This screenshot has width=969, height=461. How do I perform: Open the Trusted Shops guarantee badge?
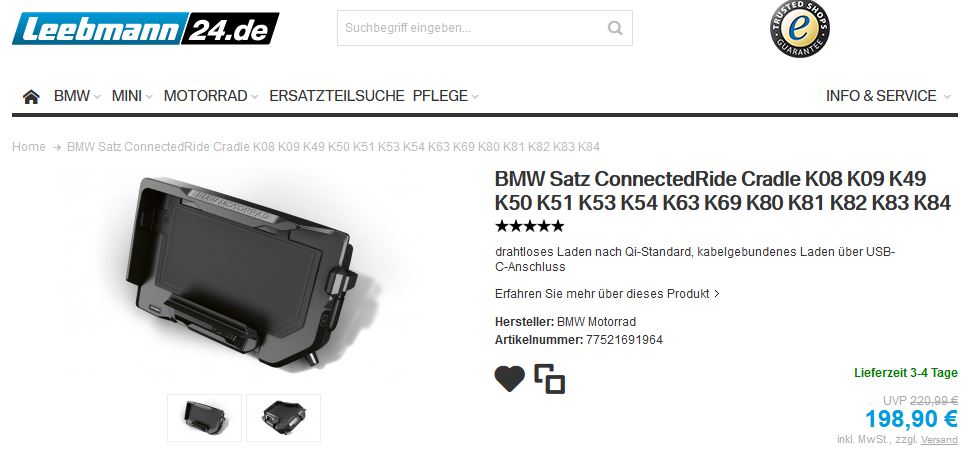coord(799,28)
